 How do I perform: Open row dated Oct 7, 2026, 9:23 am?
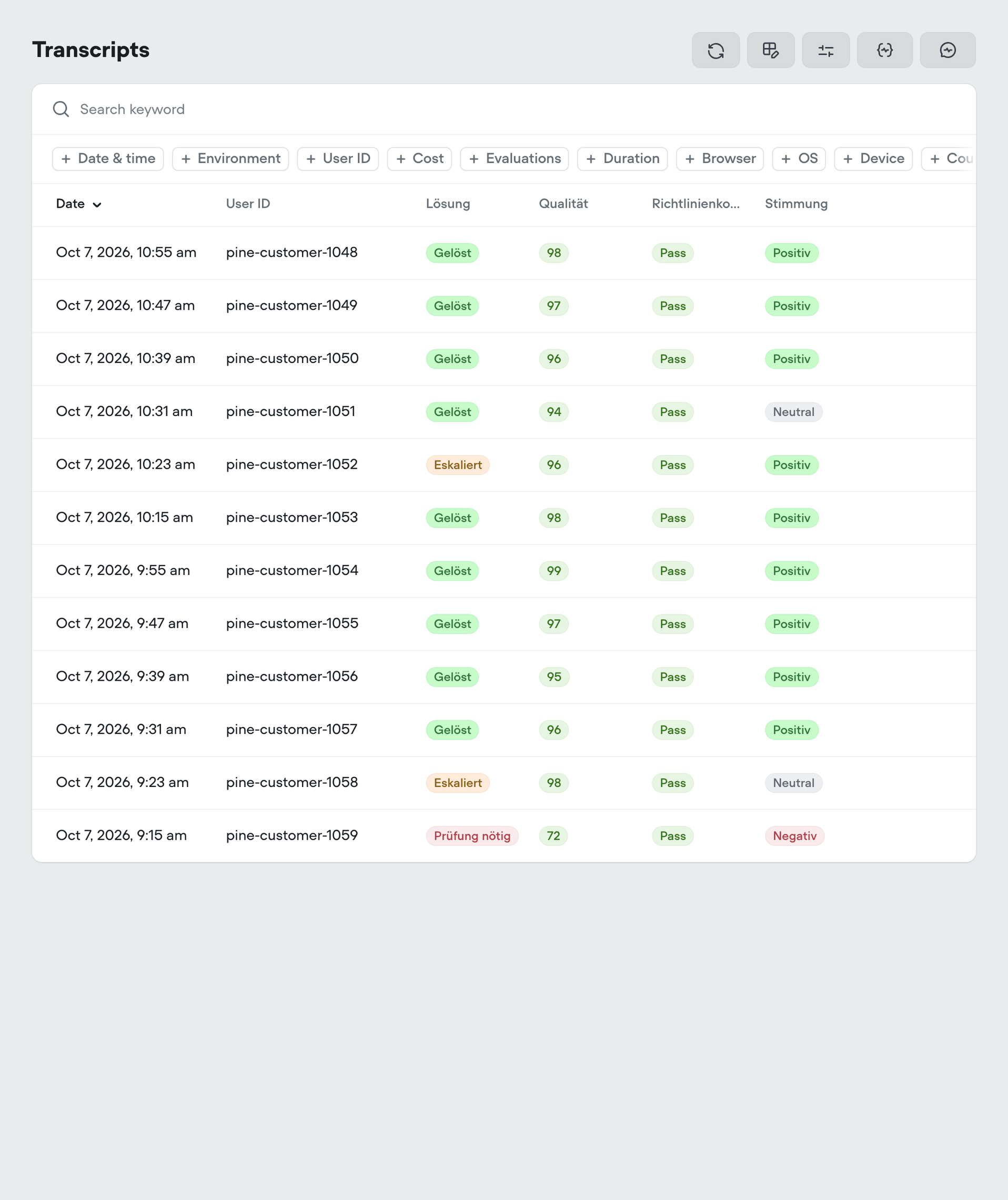click(x=503, y=783)
